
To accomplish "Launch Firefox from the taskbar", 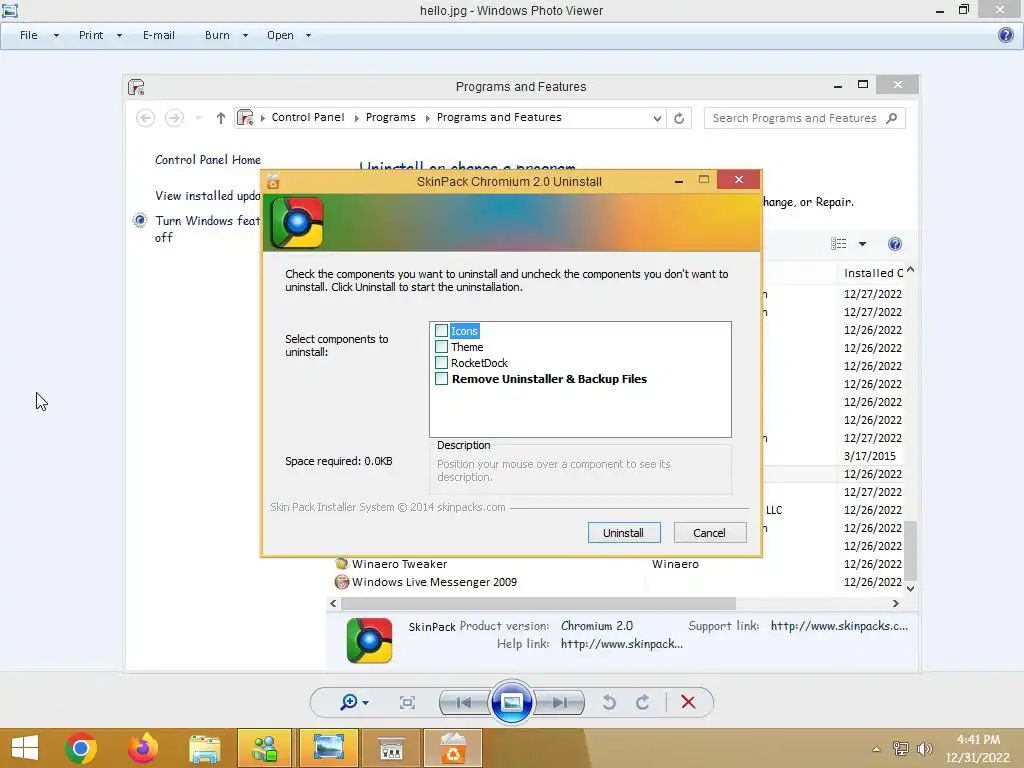I will click(142, 748).
